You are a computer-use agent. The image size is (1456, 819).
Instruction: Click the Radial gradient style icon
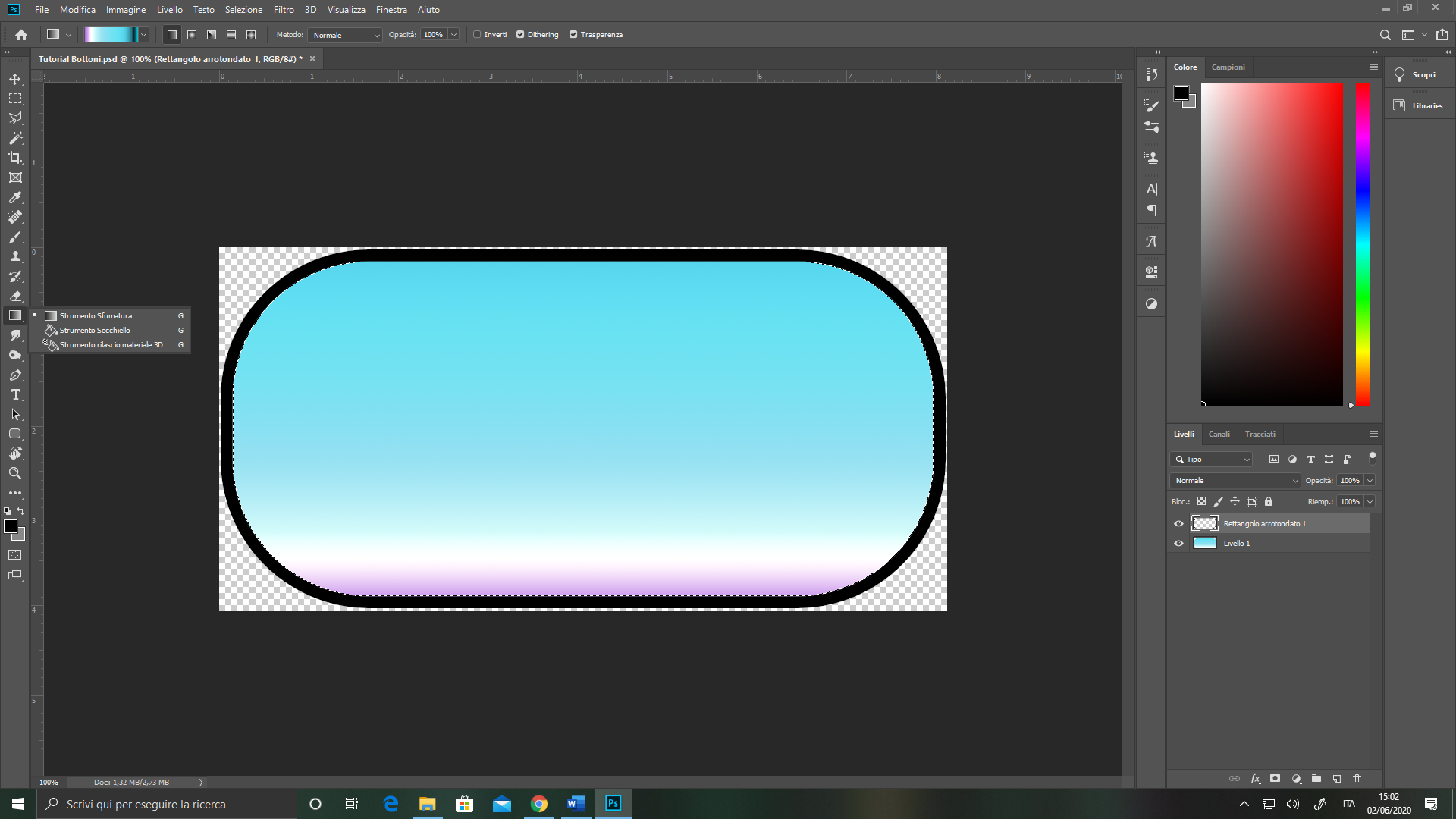[192, 35]
